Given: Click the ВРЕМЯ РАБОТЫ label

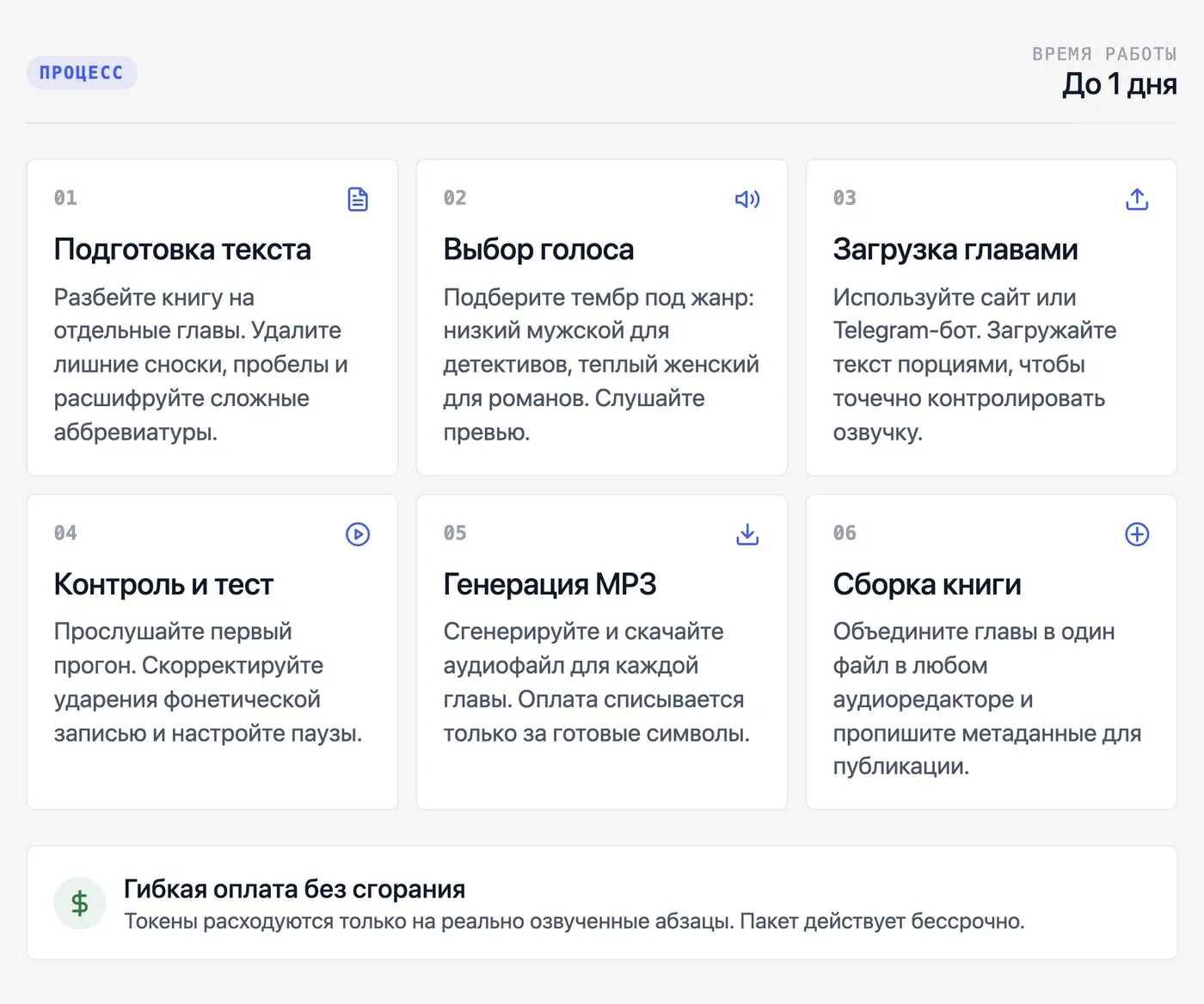Looking at the screenshot, I should pos(1104,54).
